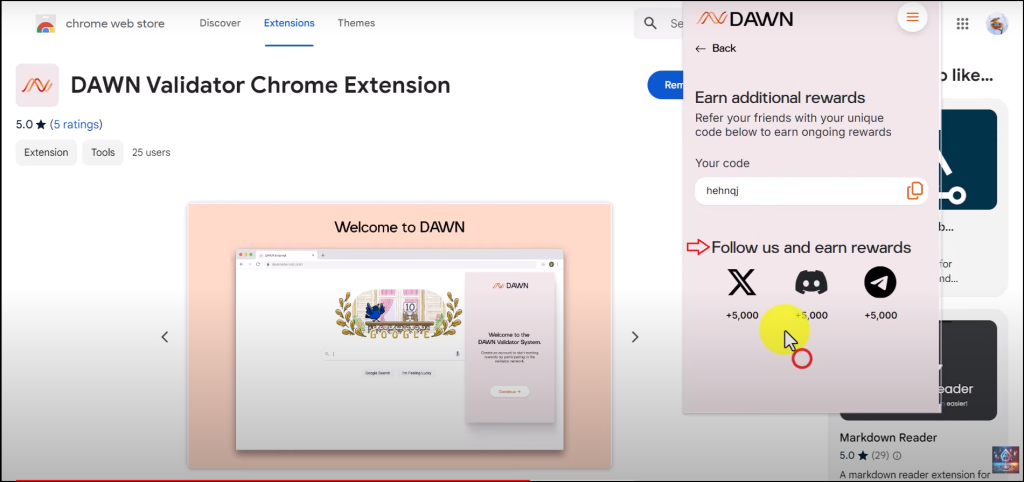Screen dimensions: 1024x482
Task: Click the referral code field hehnqj
Action: [795, 191]
